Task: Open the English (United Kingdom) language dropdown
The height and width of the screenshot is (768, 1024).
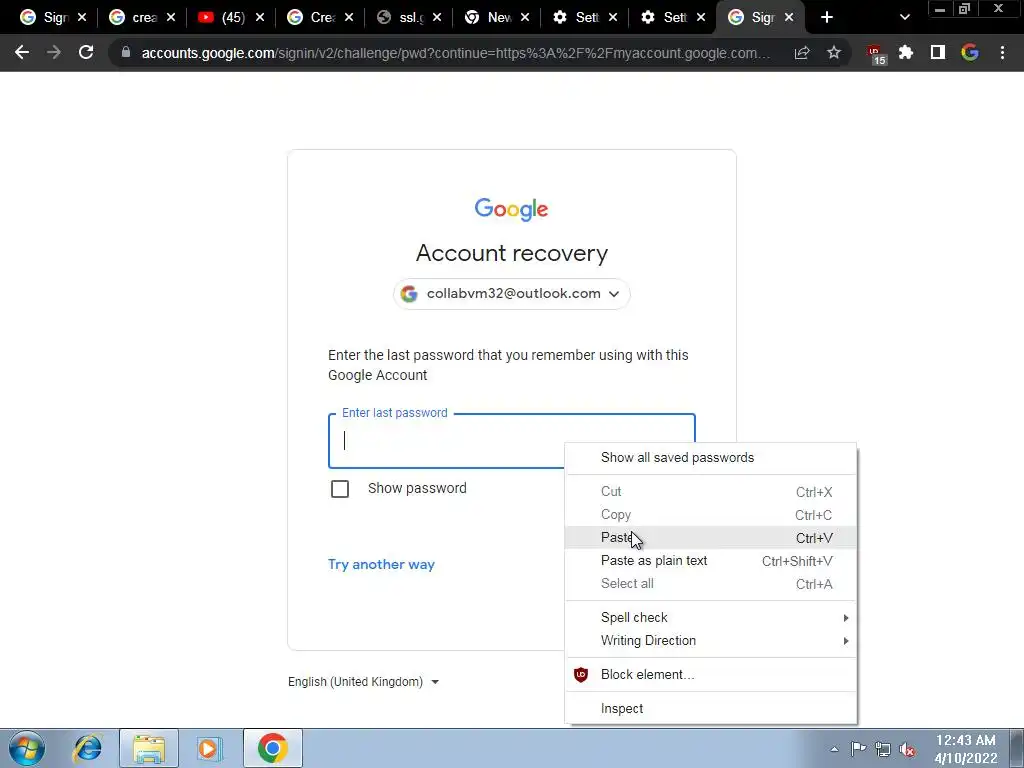Action: pos(364,682)
